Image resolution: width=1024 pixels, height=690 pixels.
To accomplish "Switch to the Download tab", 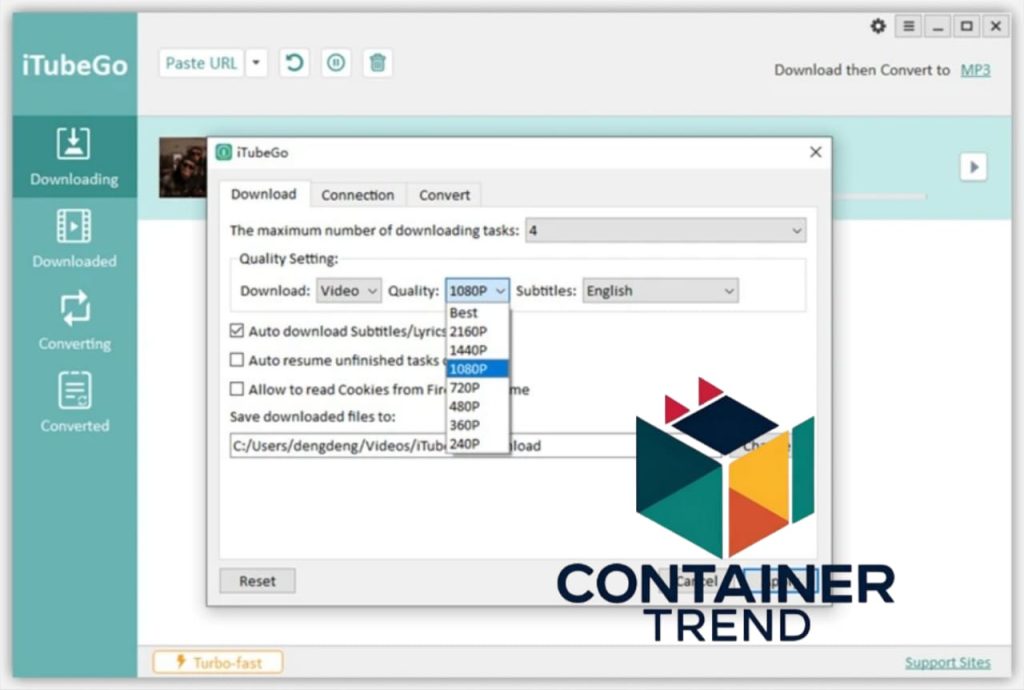I will pyautogui.click(x=264, y=195).
